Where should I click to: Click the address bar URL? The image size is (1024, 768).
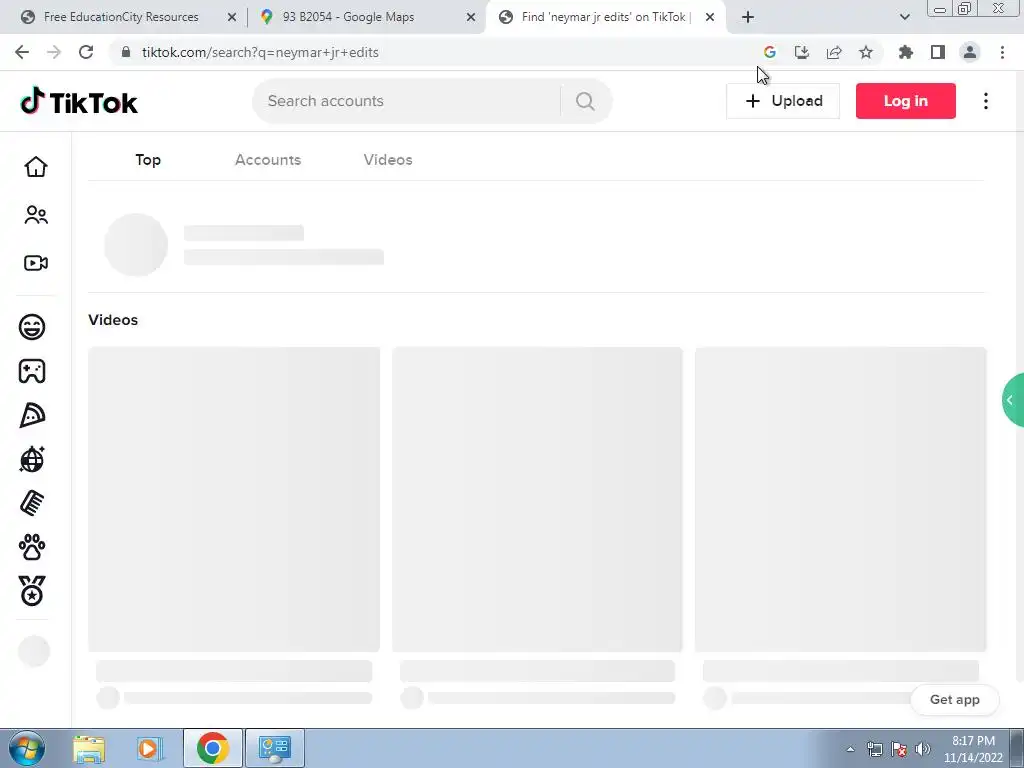[x=260, y=52]
